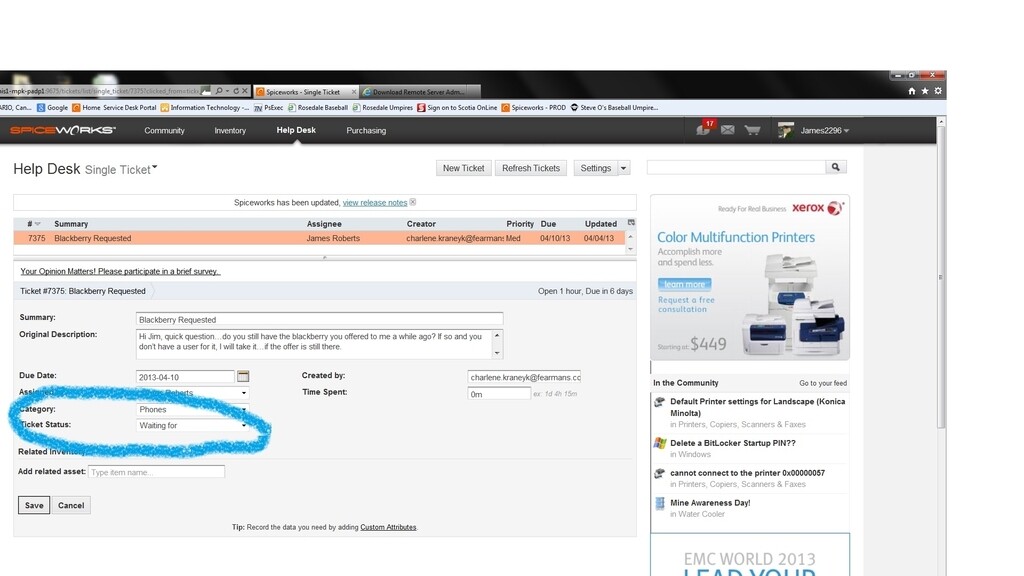Image resolution: width=1024 pixels, height=576 pixels.
Task: Go to the Community section
Action: pos(164,130)
